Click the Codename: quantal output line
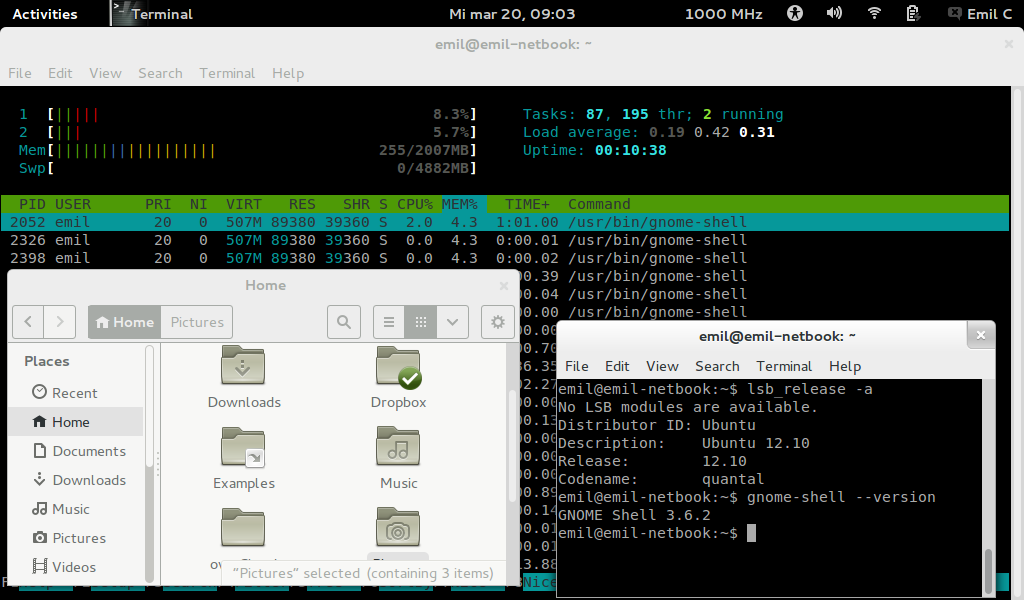 tap(661, 479)
